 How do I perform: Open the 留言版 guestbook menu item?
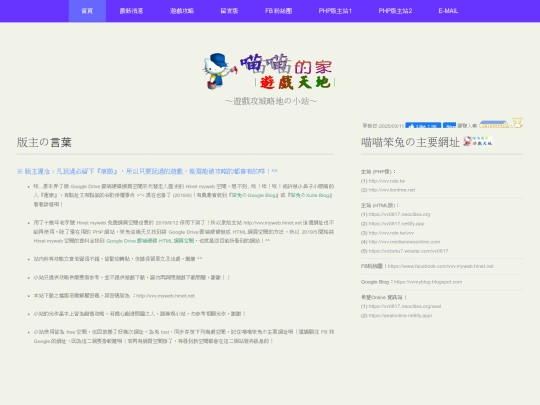(x=229, y=11)
